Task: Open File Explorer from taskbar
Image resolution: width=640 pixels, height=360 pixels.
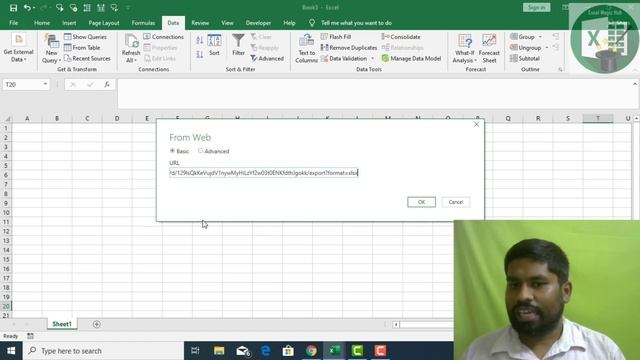Action: [x=219, y=351]
